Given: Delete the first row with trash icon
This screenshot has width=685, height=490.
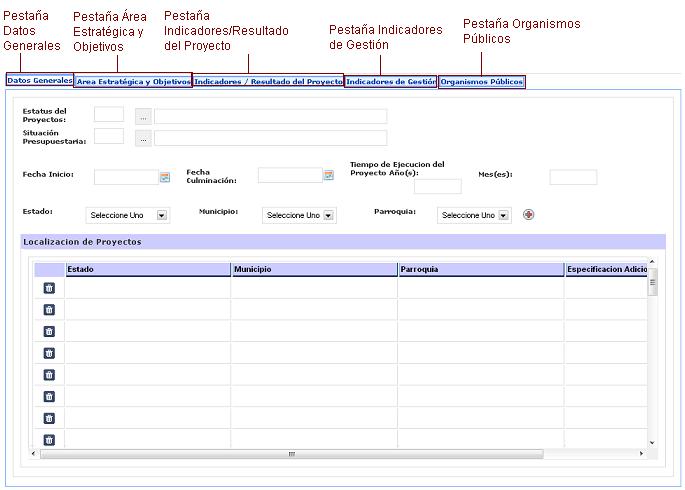Looking at the screenshot, I should 49,288.
